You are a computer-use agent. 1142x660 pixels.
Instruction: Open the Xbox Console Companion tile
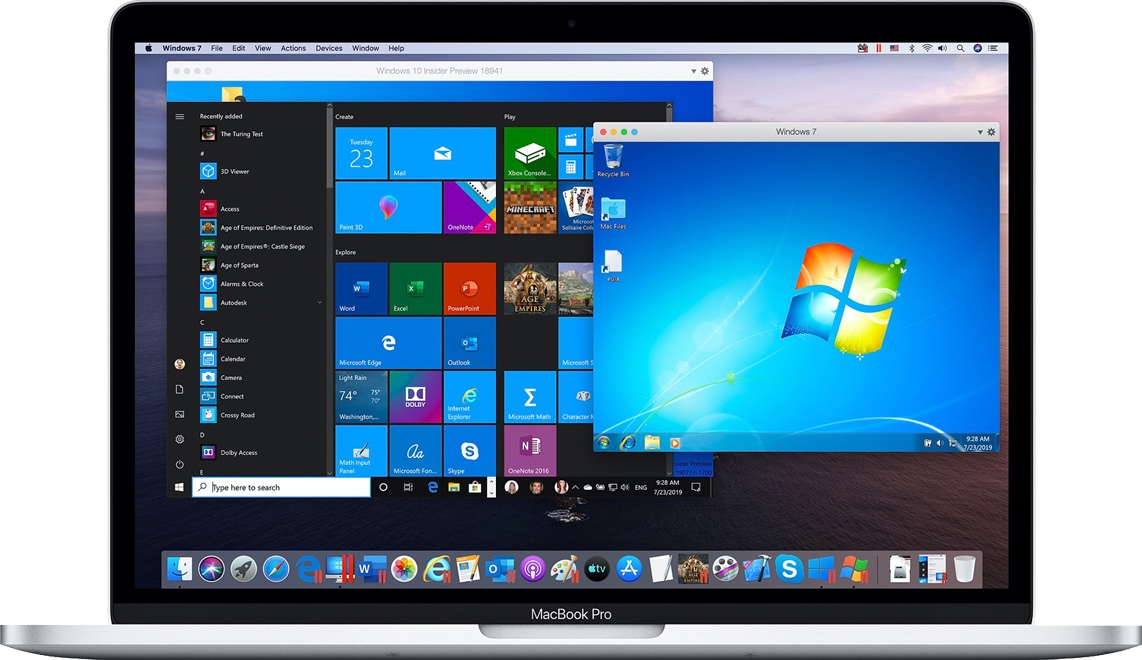coord(529,152)
